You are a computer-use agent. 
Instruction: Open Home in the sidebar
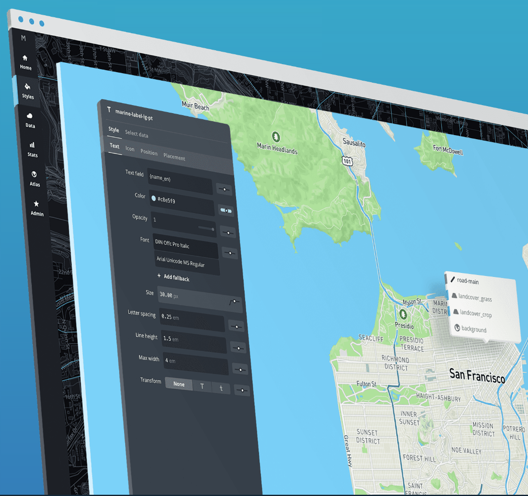[x=25, y=62]
